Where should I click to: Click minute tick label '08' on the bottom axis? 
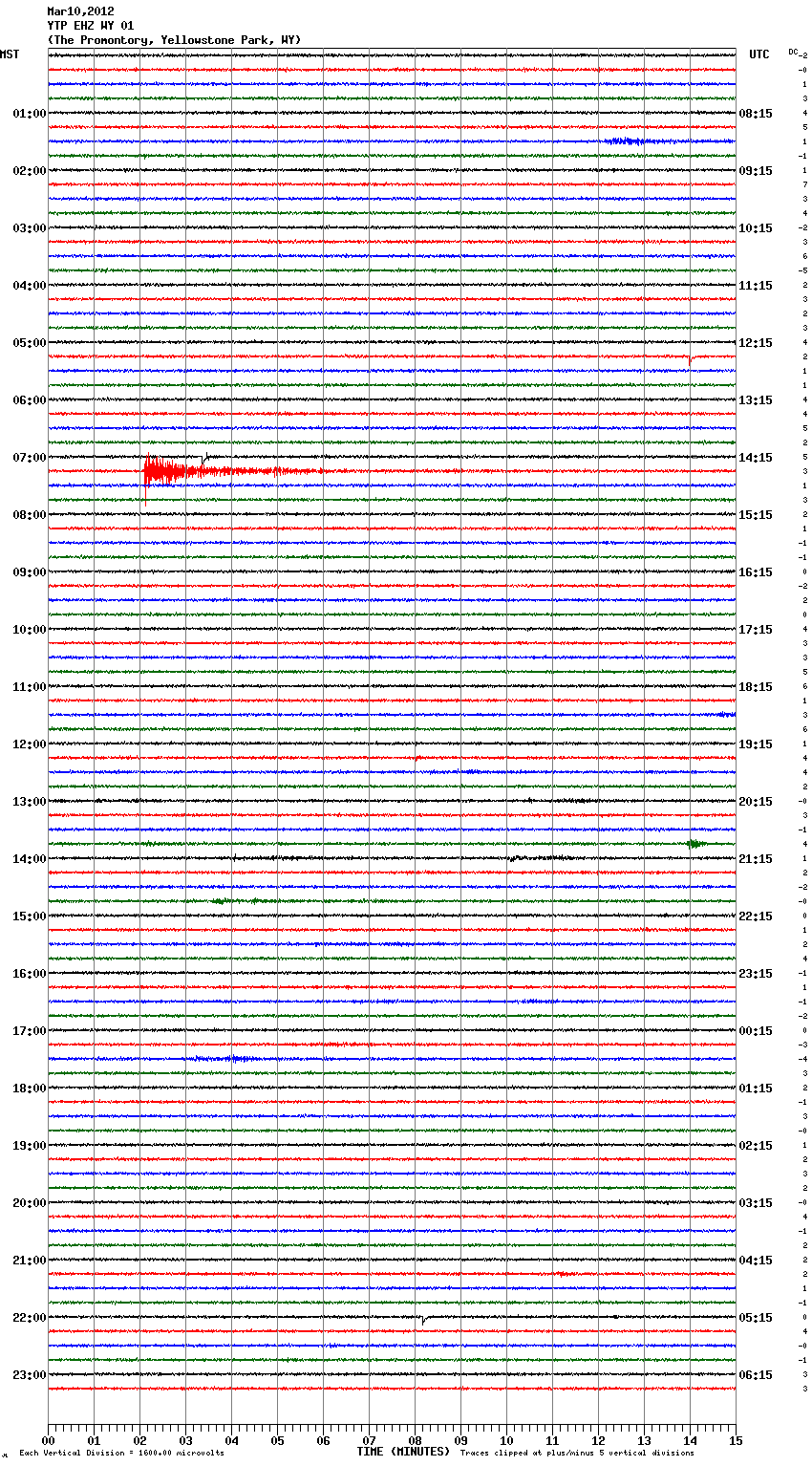(415, 1440)
